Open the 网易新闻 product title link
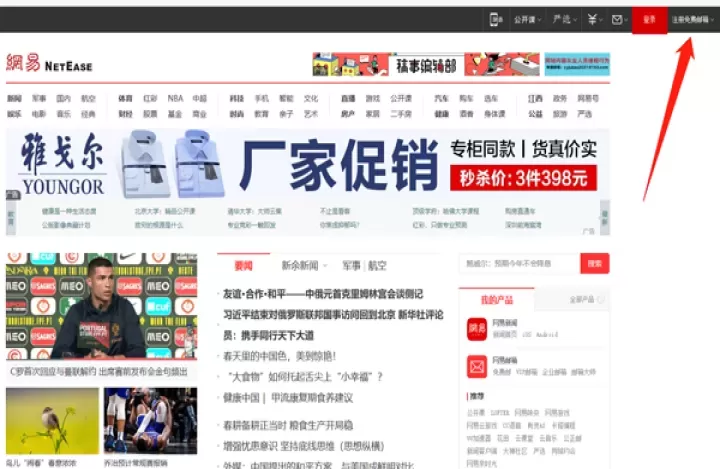Screen dimensions: 720x469 pyautogui.click(x=505, y=323)
